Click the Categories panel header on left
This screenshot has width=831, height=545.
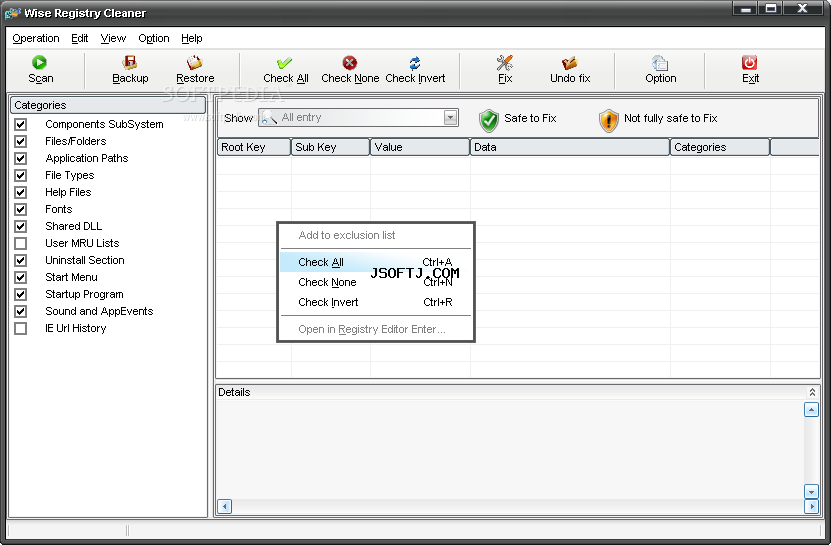pos(108,105)
